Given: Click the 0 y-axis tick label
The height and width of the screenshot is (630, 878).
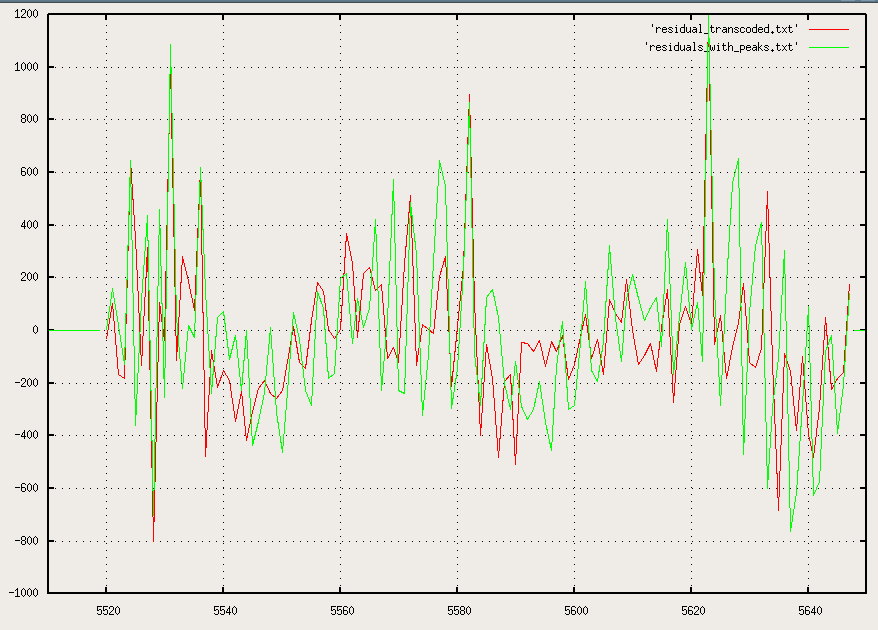Looking at the screenshot, I should pos(35,330).
